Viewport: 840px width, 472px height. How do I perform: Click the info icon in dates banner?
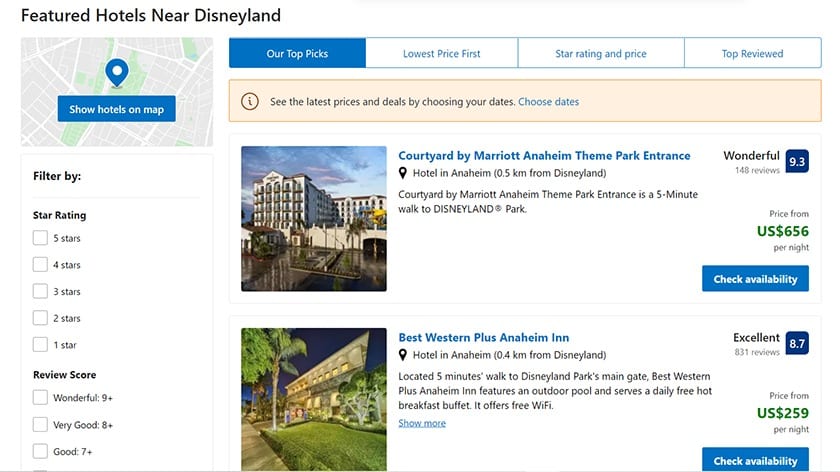(x=250, y=101)
